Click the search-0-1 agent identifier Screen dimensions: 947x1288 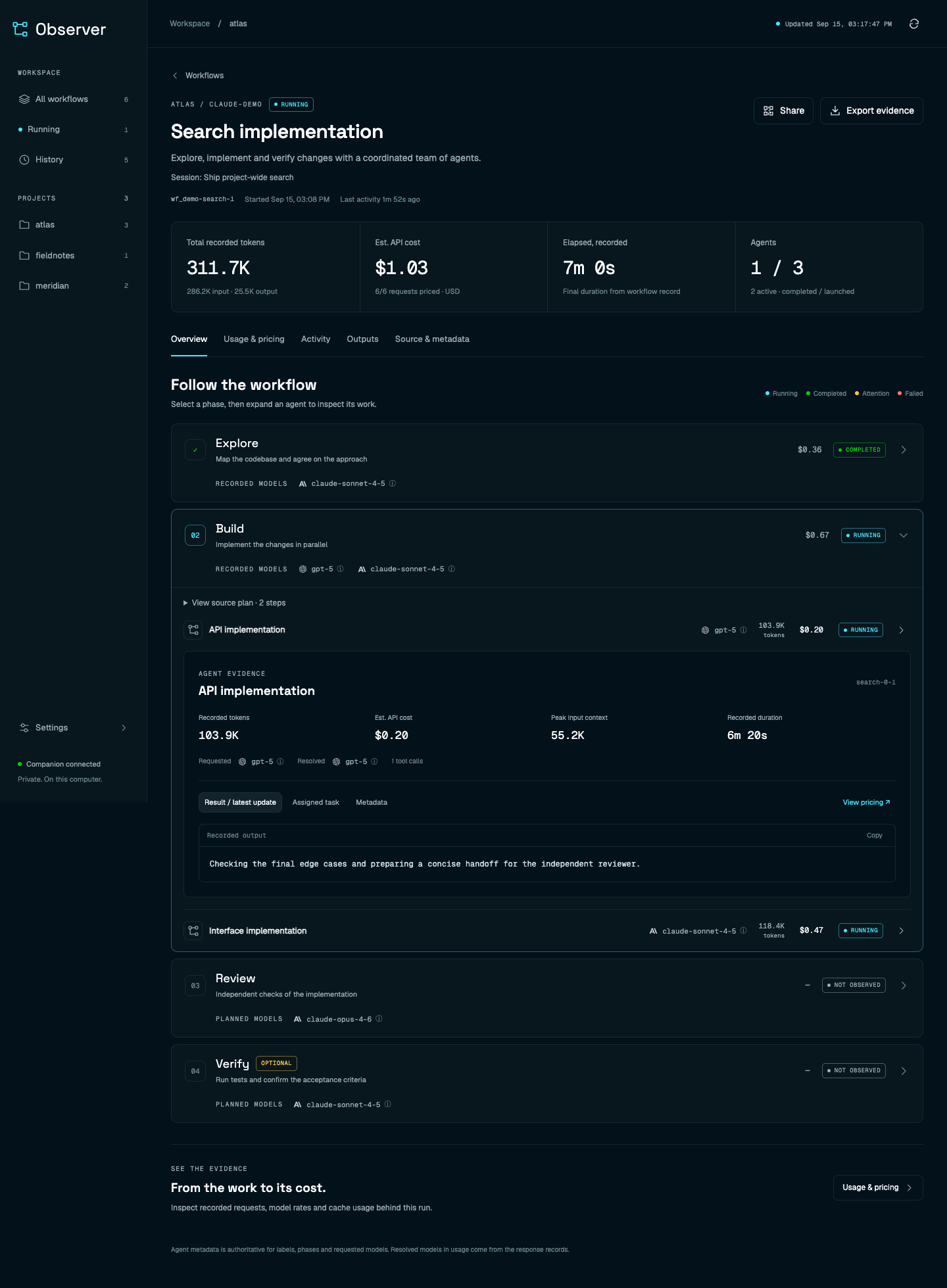pyautogui.click(x=876, y=682)
